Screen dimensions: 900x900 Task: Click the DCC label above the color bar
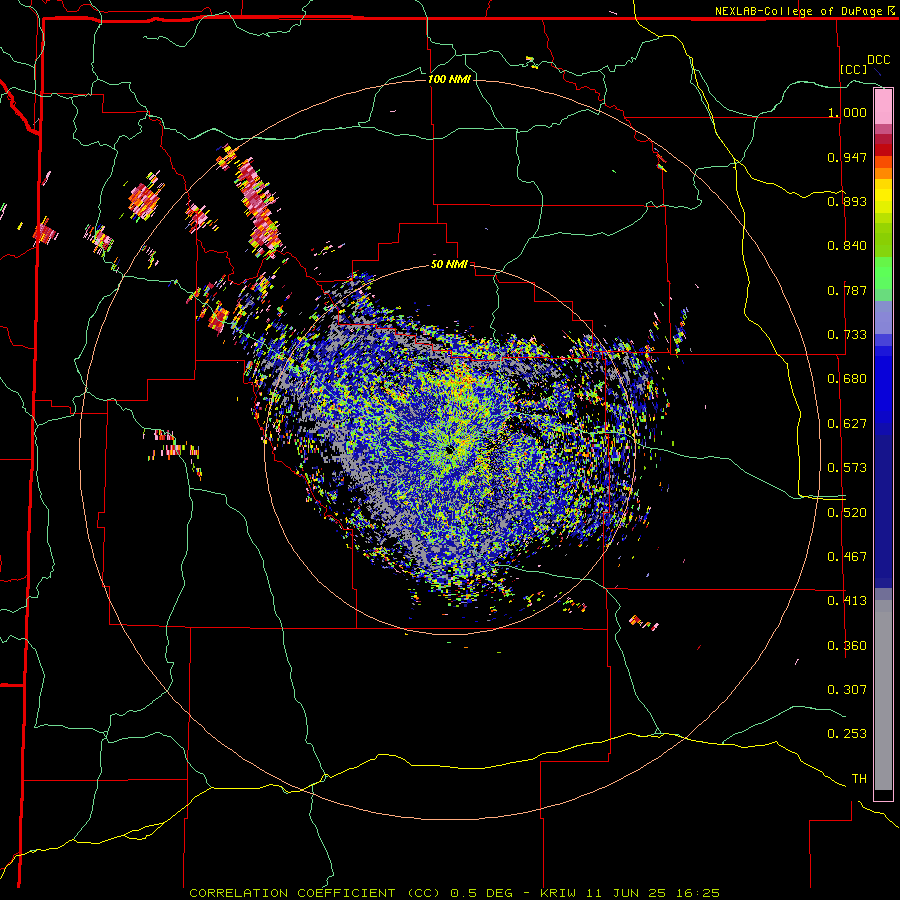pyautogui.click(x=879, y=60)
